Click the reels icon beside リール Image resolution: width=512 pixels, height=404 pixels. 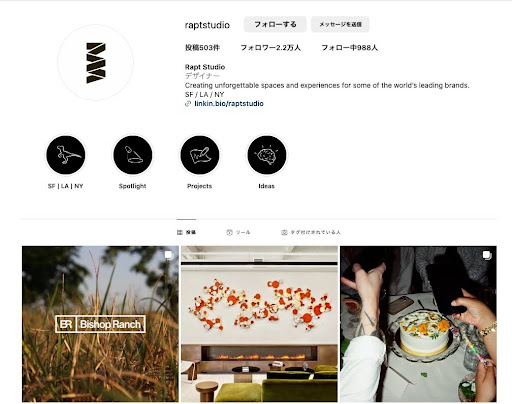[x=229, y=232]
